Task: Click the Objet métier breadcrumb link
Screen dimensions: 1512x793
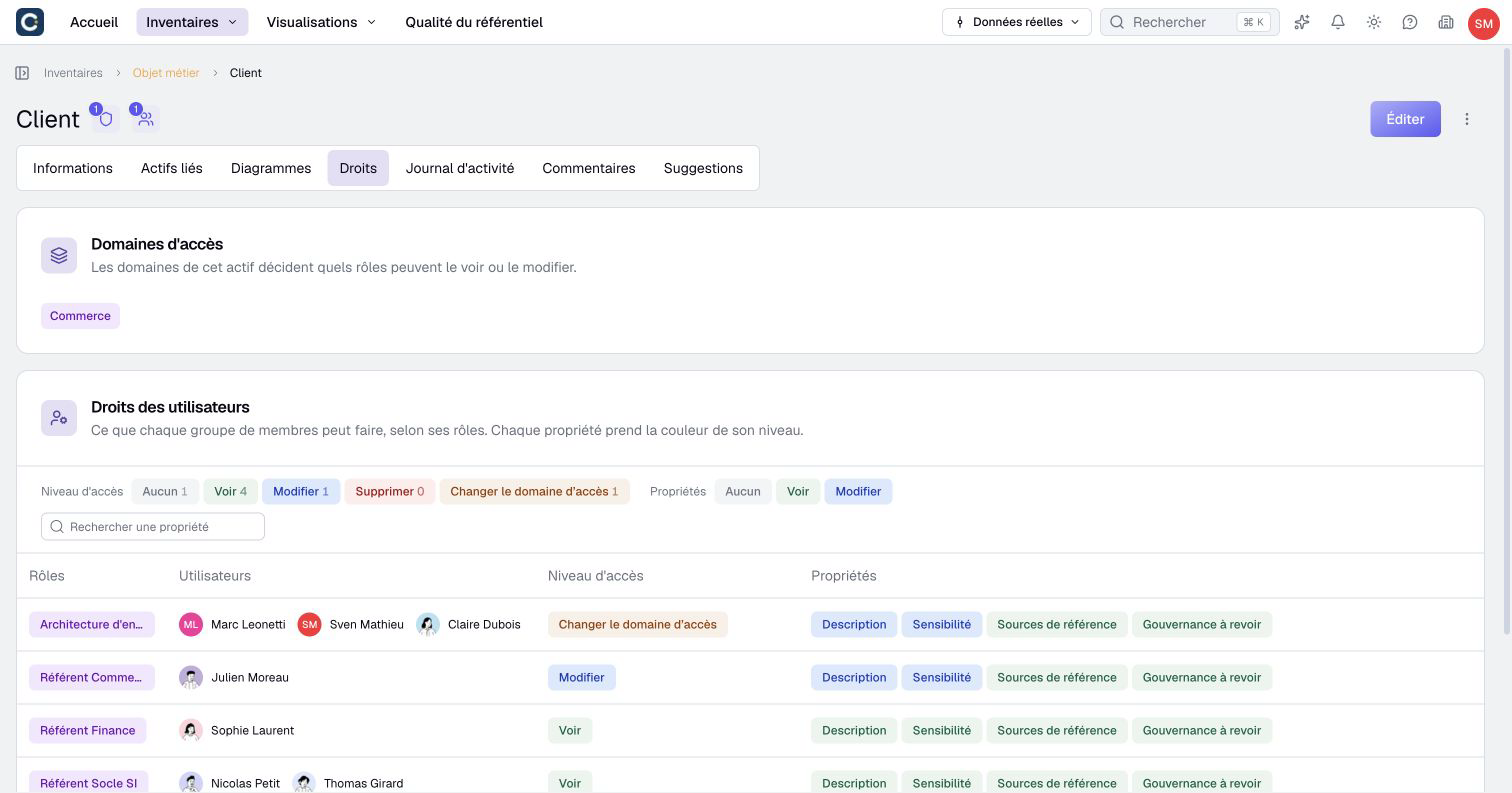Action: (x=166, y=73)
